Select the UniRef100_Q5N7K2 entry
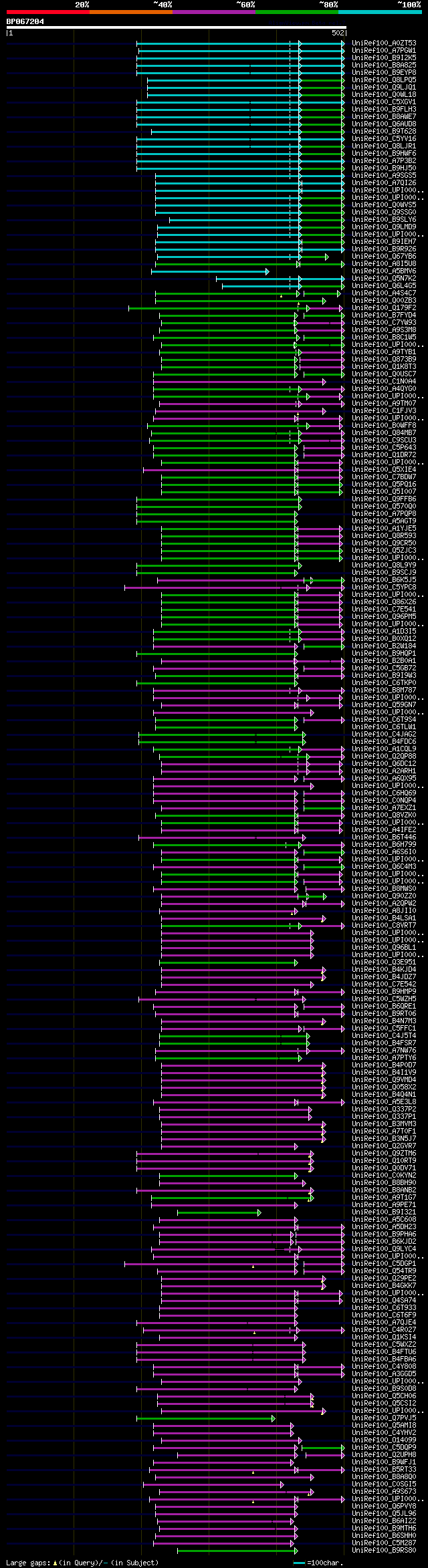 click(384, 278)
